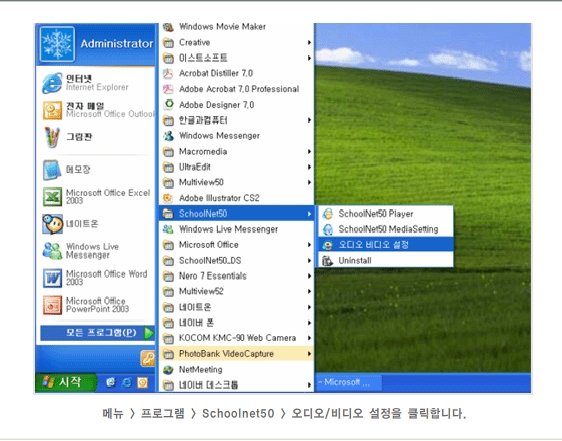This screenshot has width=562, height=441.
Task: Click the Uninstall icon in SchoolNet50 submenu
Action: click(327, 261)
